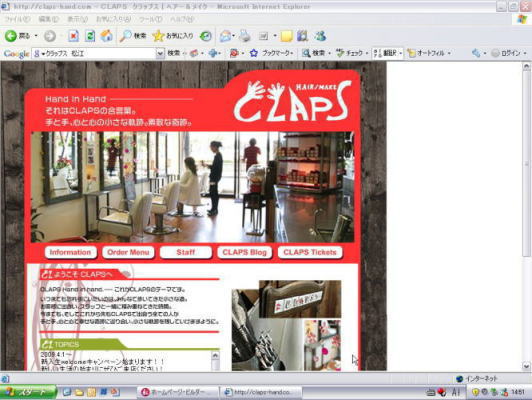Expand the bookmarks dropdown in Google toolbar
The width and height of the screenshot is (532, 400).
tap(292, 53)
